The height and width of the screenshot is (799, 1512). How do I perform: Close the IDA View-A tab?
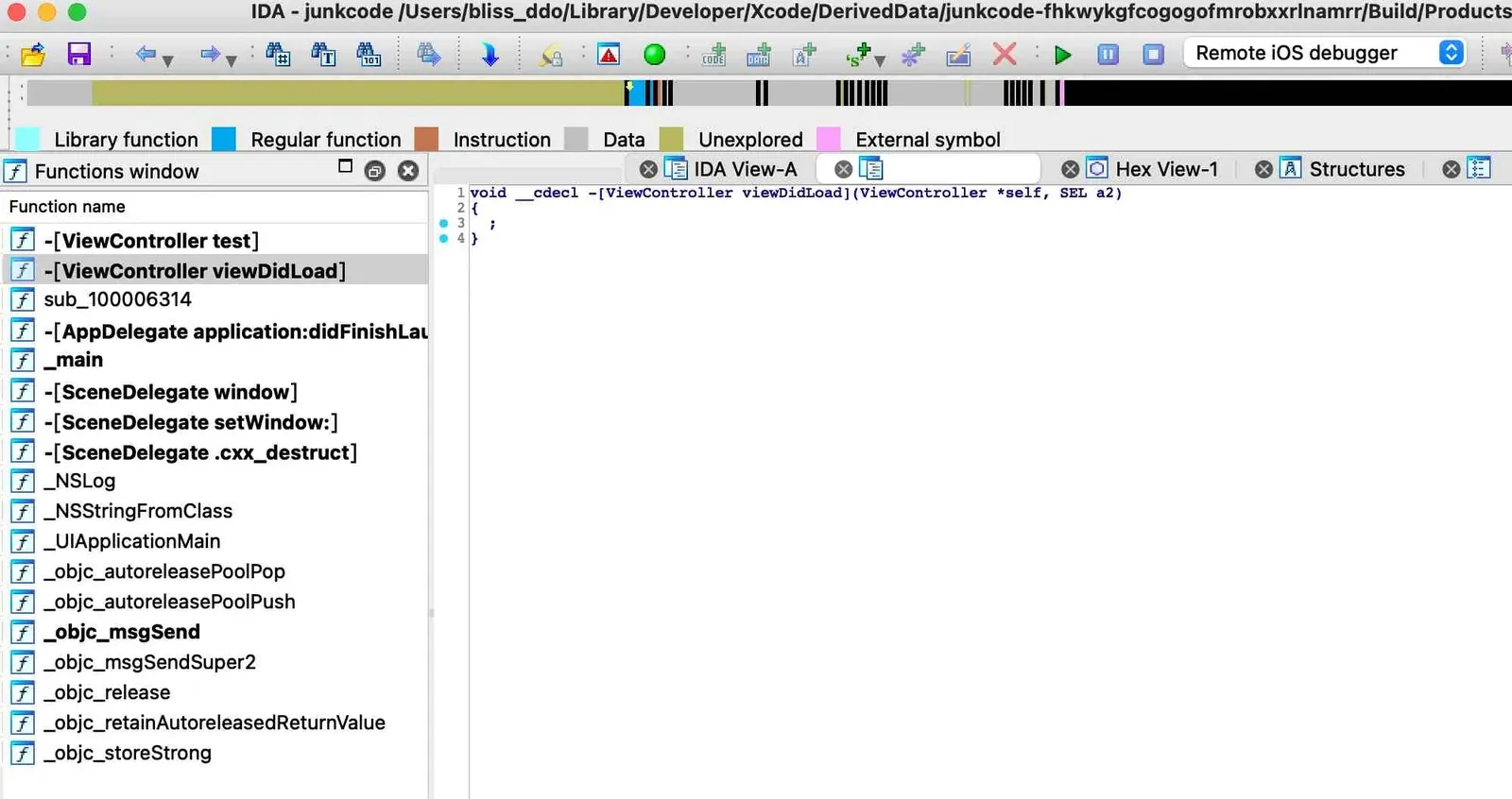(648, 170)
